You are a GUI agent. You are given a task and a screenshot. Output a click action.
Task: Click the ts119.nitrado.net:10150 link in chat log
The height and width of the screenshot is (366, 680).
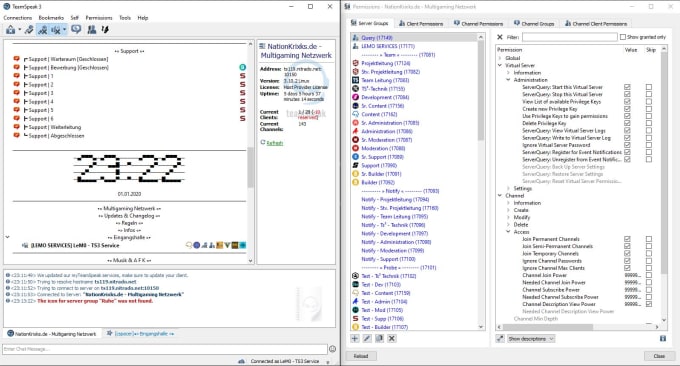(130, 288)
